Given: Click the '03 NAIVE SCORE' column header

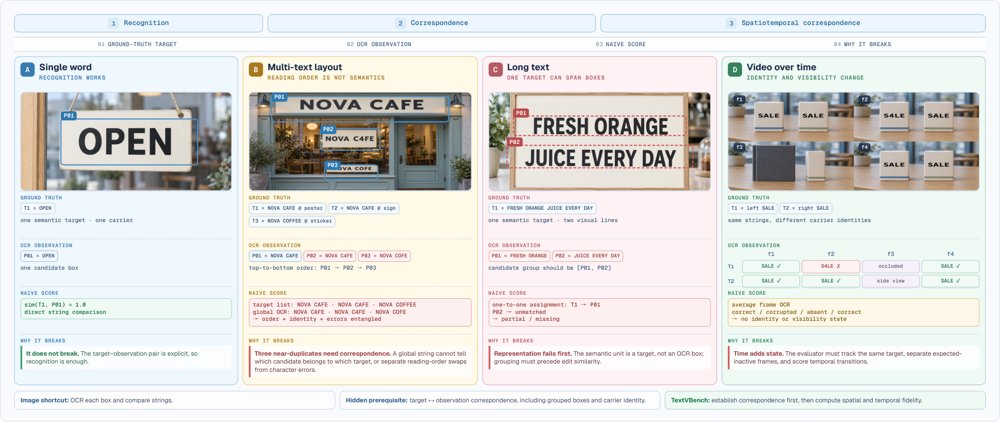Looking at the screenshot, I should tap(621, 45).
